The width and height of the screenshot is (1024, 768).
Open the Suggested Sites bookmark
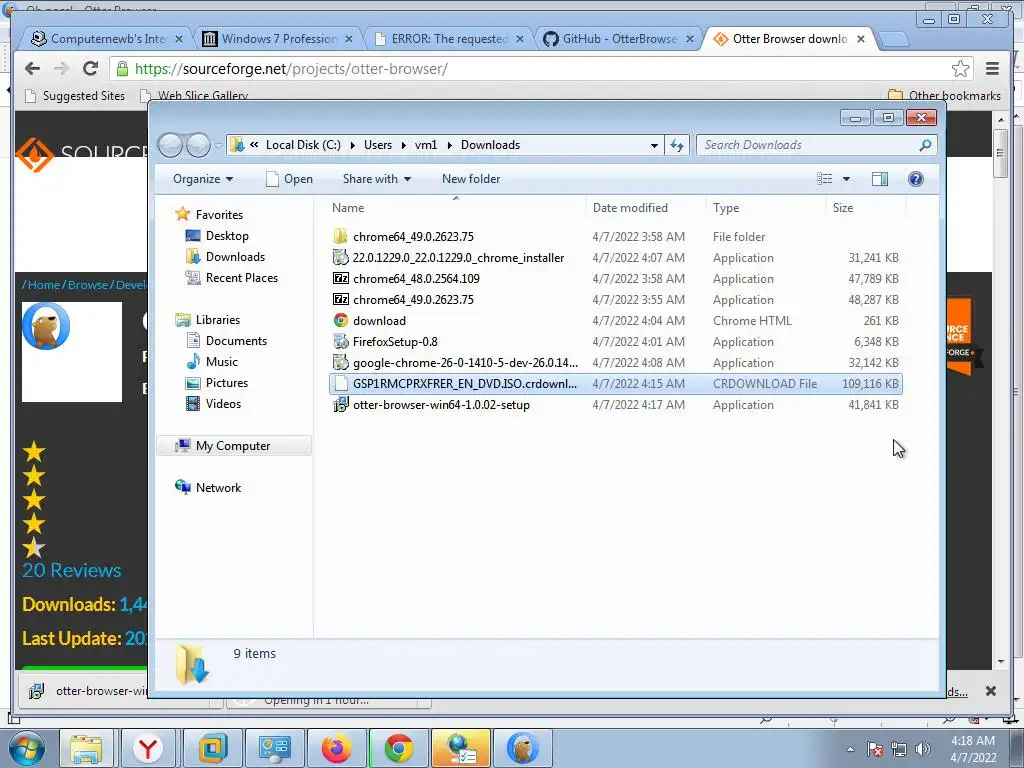pos(75,96)
